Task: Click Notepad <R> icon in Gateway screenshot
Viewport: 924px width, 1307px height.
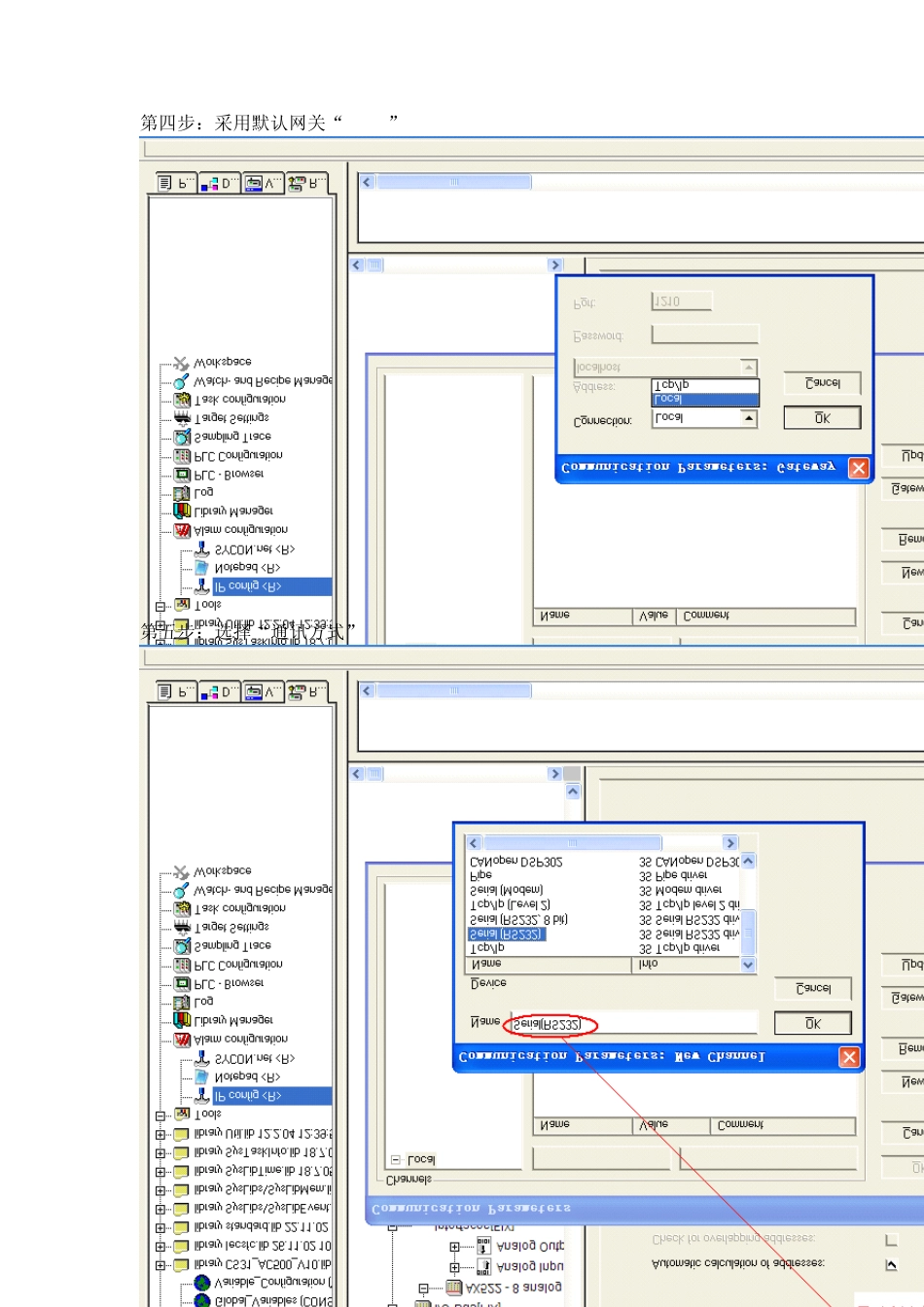Action: [202, 568]
